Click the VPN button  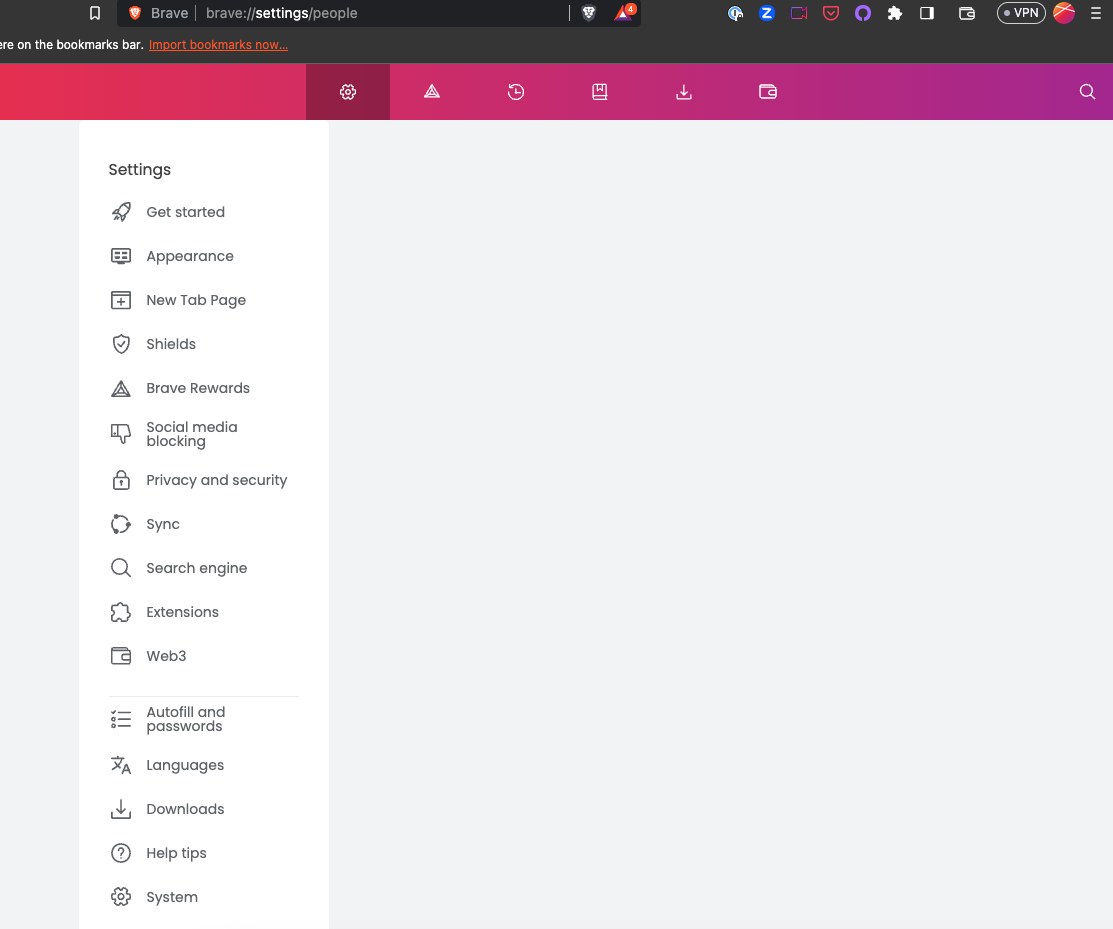[x=1021, y=13]
